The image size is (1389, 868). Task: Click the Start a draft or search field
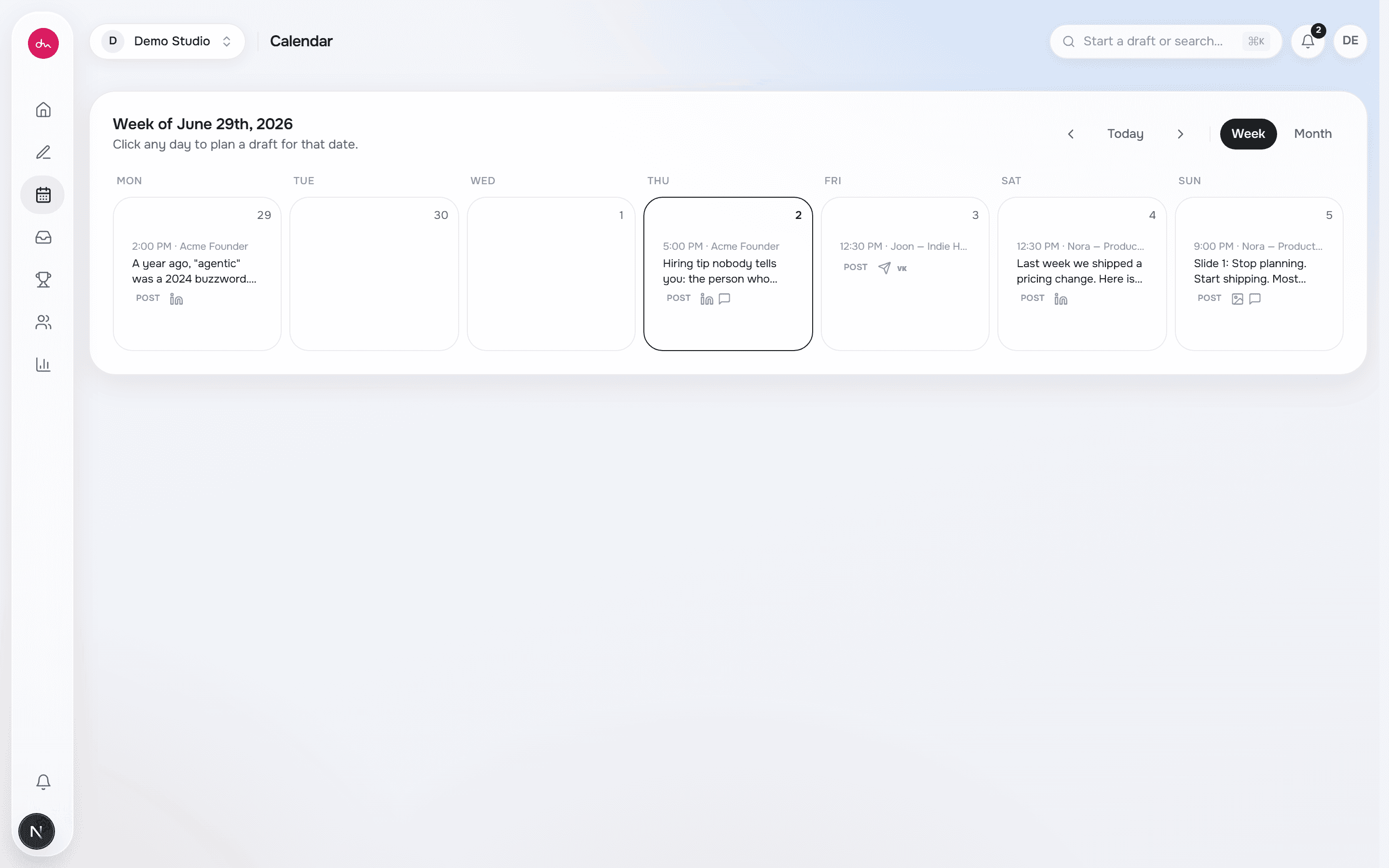click(1165, 41)
